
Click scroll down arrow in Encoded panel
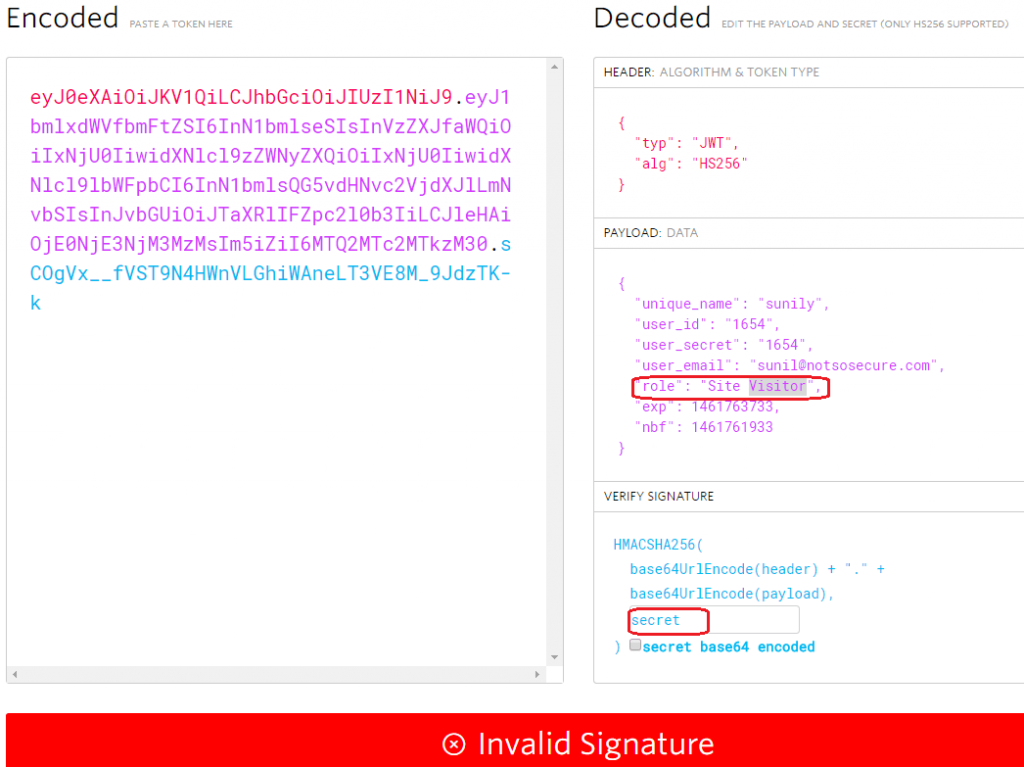(x=554, y=657)
